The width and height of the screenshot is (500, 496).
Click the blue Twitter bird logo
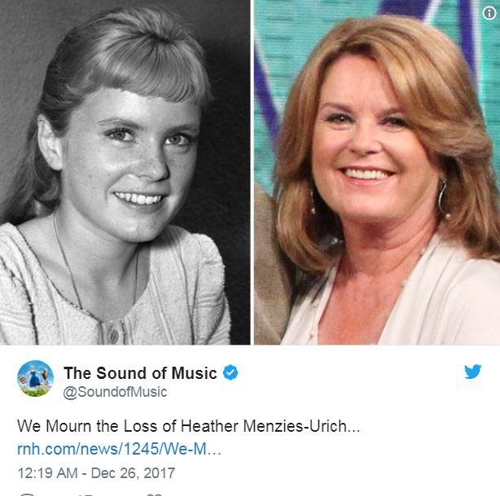point(473,371)
